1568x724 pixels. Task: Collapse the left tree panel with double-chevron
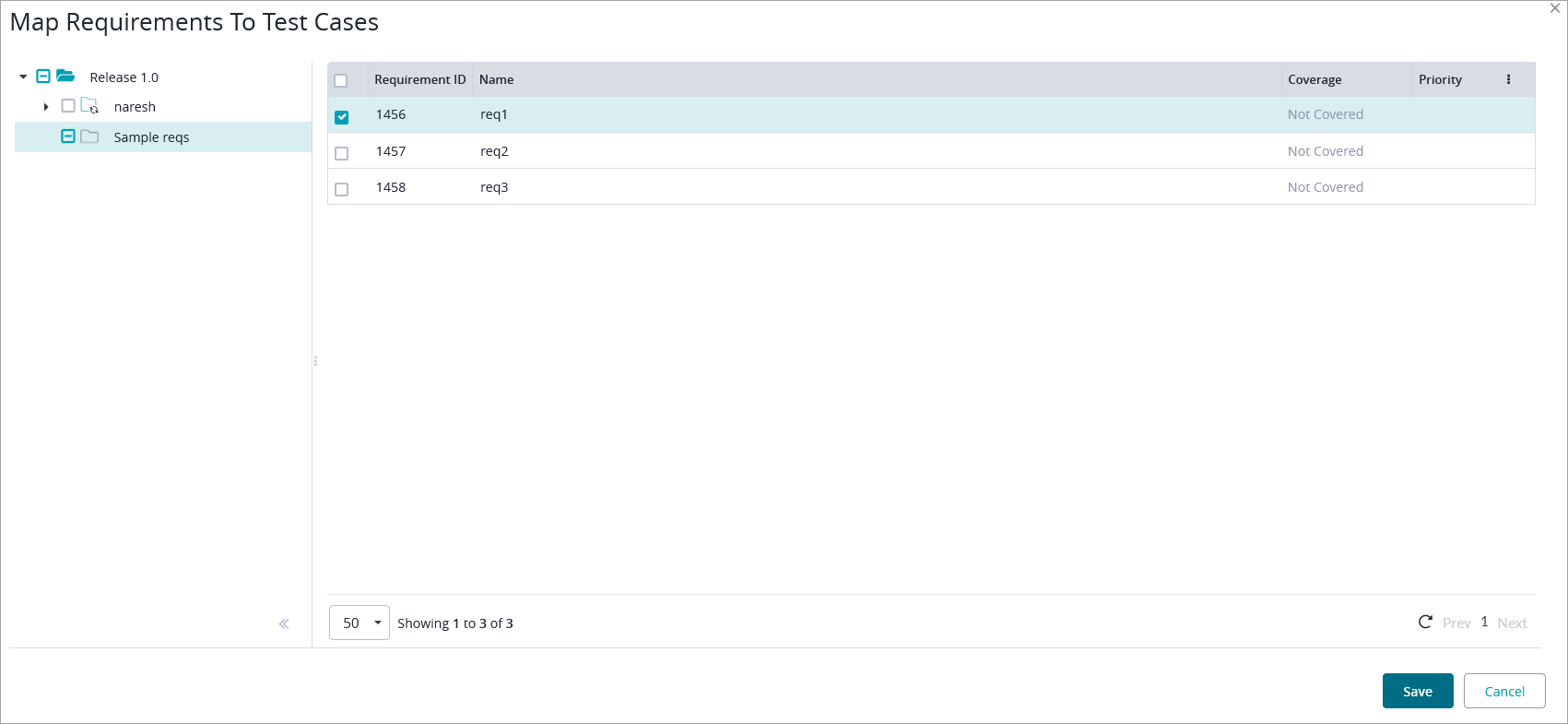(x=284, y=624)
